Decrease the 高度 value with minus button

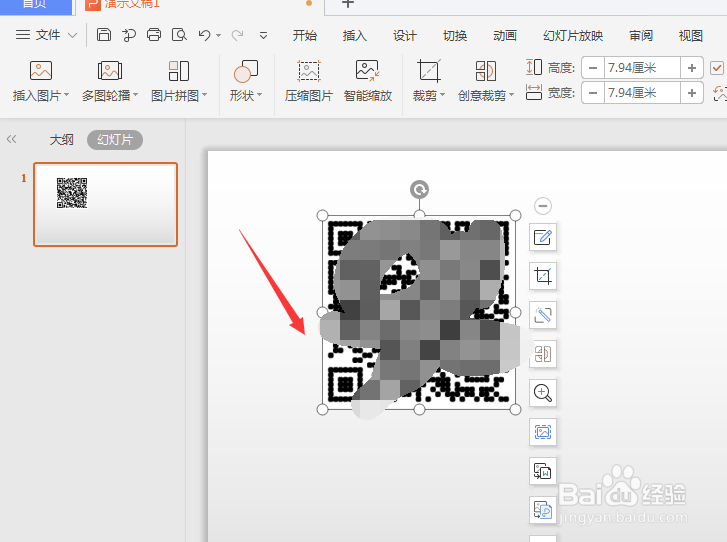[593, 68]
